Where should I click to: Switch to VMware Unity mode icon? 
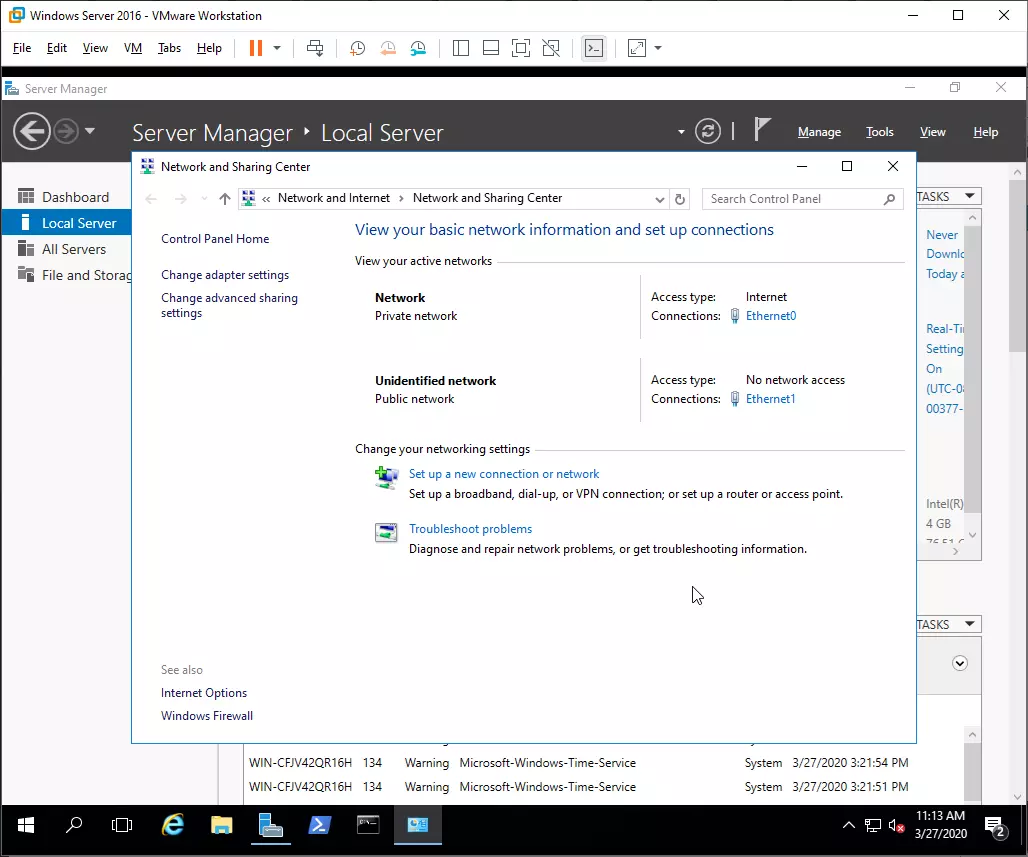[x=551, y=48]
